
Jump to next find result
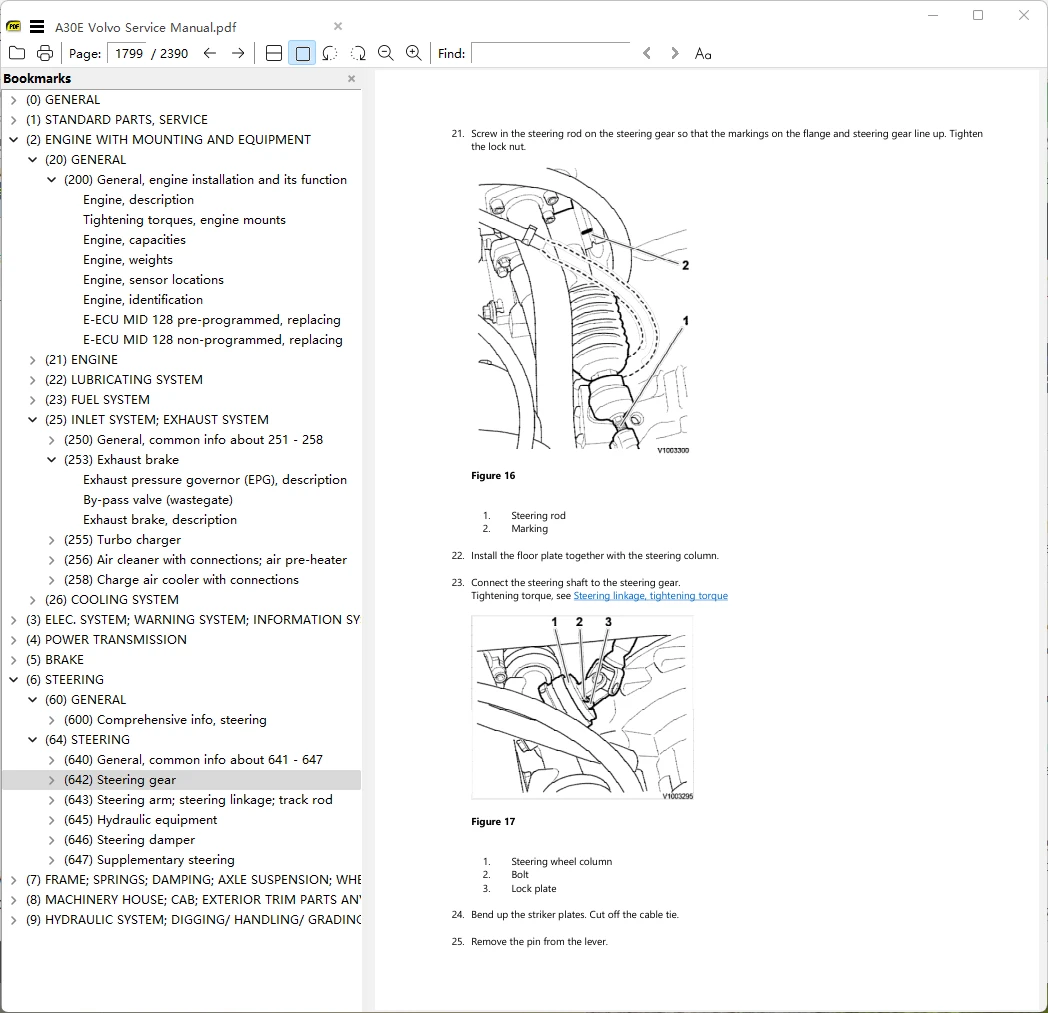674,53
